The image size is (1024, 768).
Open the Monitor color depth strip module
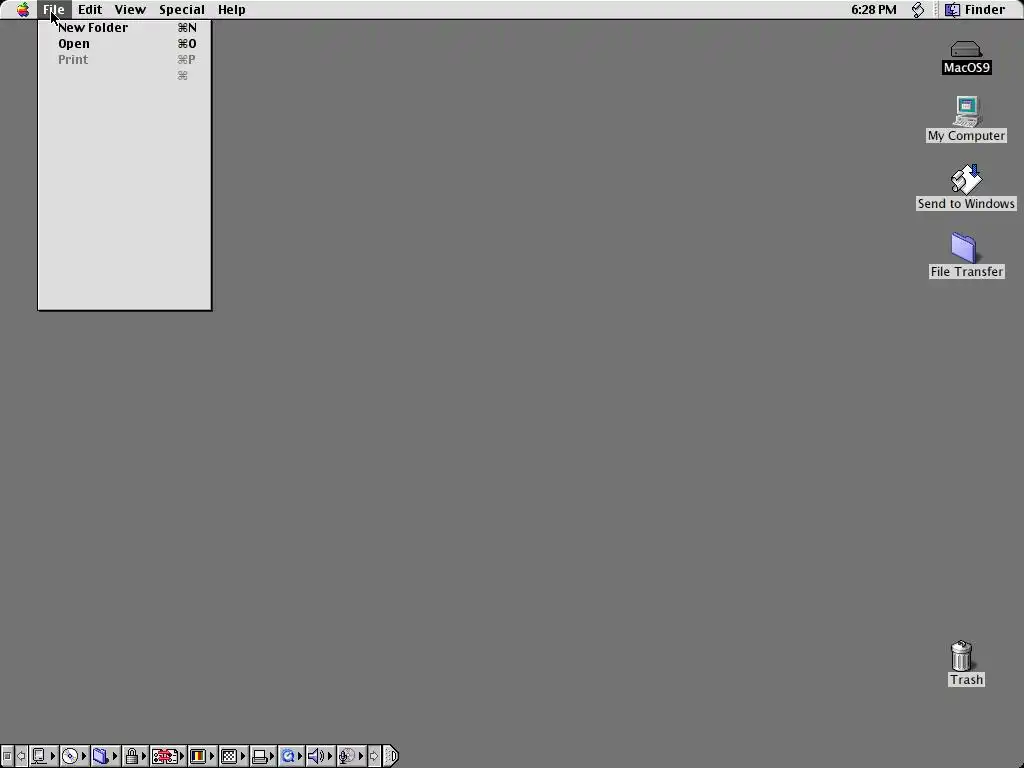(202, 756)
